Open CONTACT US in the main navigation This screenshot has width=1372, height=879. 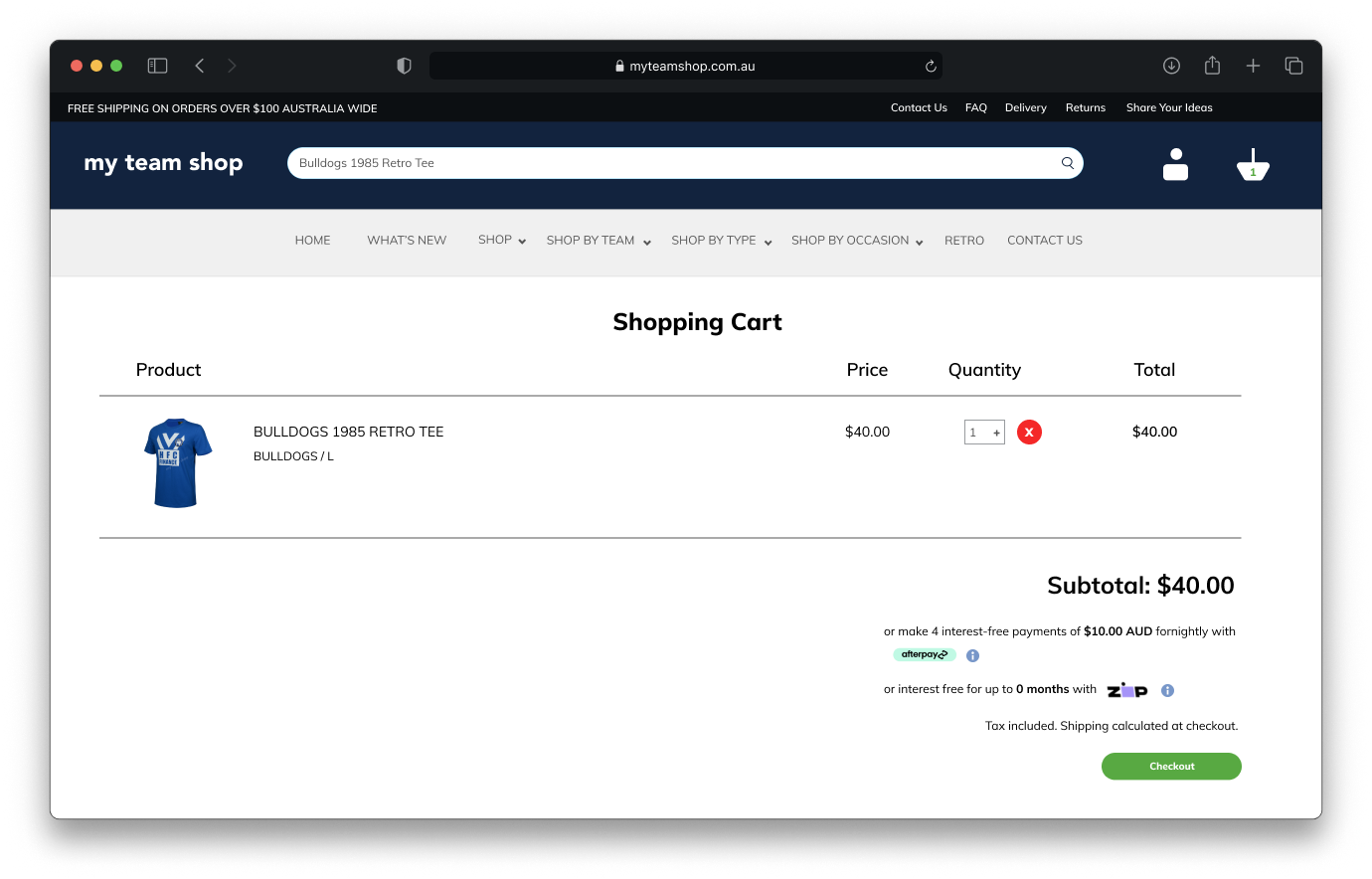click(x=1045, y=241)
